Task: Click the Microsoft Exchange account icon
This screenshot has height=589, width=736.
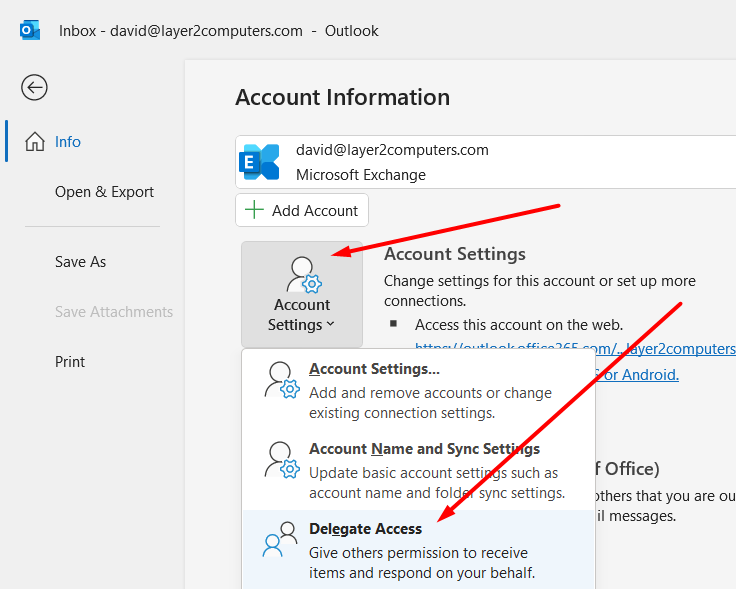Action: (259, 162)
